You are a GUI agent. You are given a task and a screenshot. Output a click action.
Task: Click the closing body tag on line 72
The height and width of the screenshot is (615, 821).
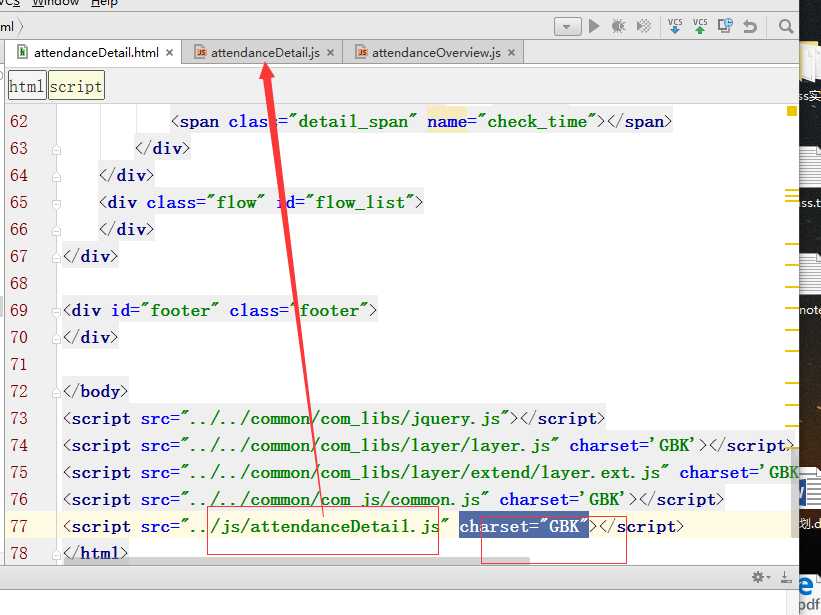(x=96, y=392)
